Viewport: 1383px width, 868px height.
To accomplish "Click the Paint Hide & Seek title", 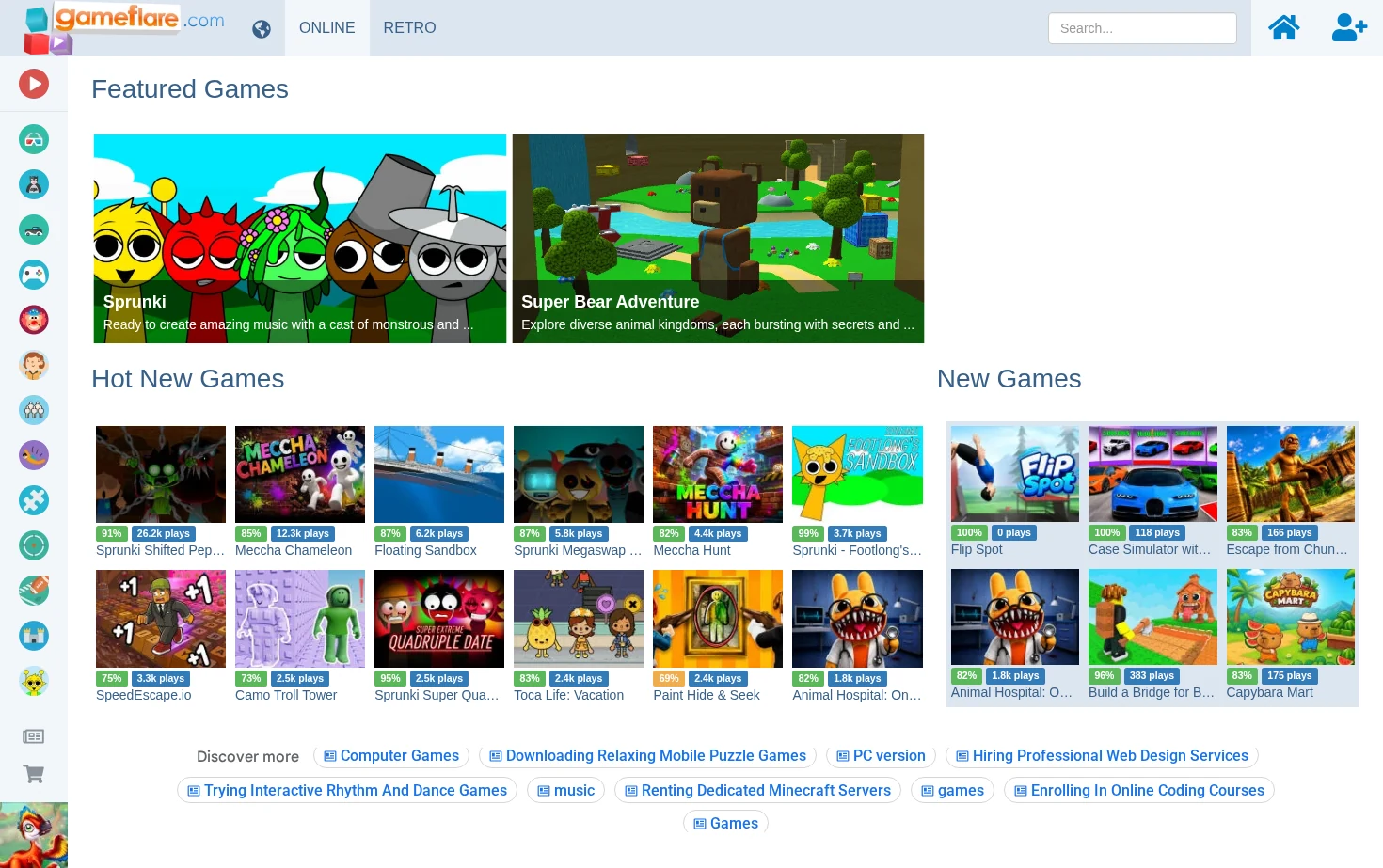I will pyautogui.click(x=707, y=695).
